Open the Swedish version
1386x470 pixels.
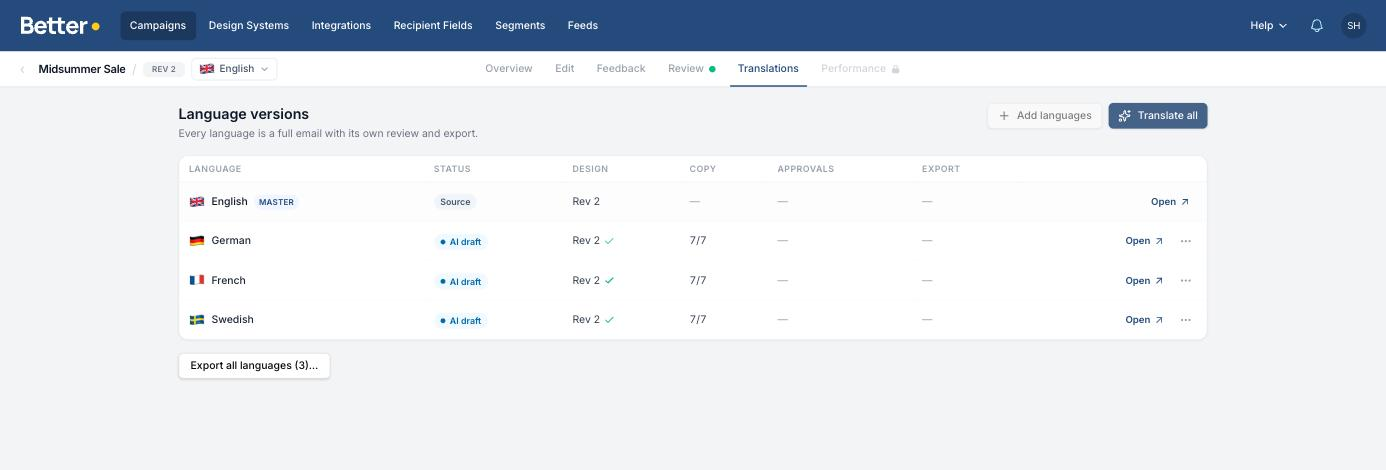pyautogui.click(x=1144, y=320)
